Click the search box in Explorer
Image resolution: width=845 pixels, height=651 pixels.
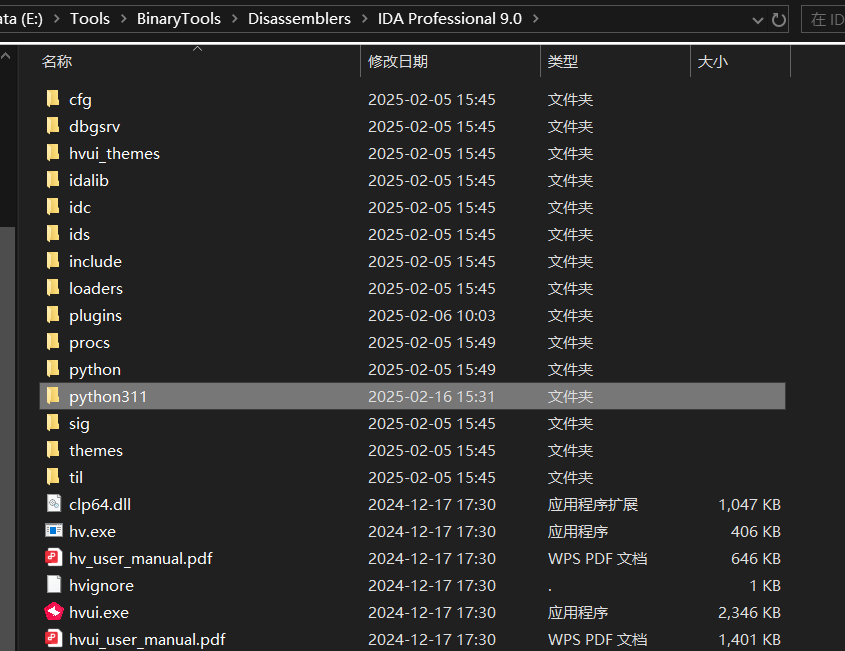point(823,19)
